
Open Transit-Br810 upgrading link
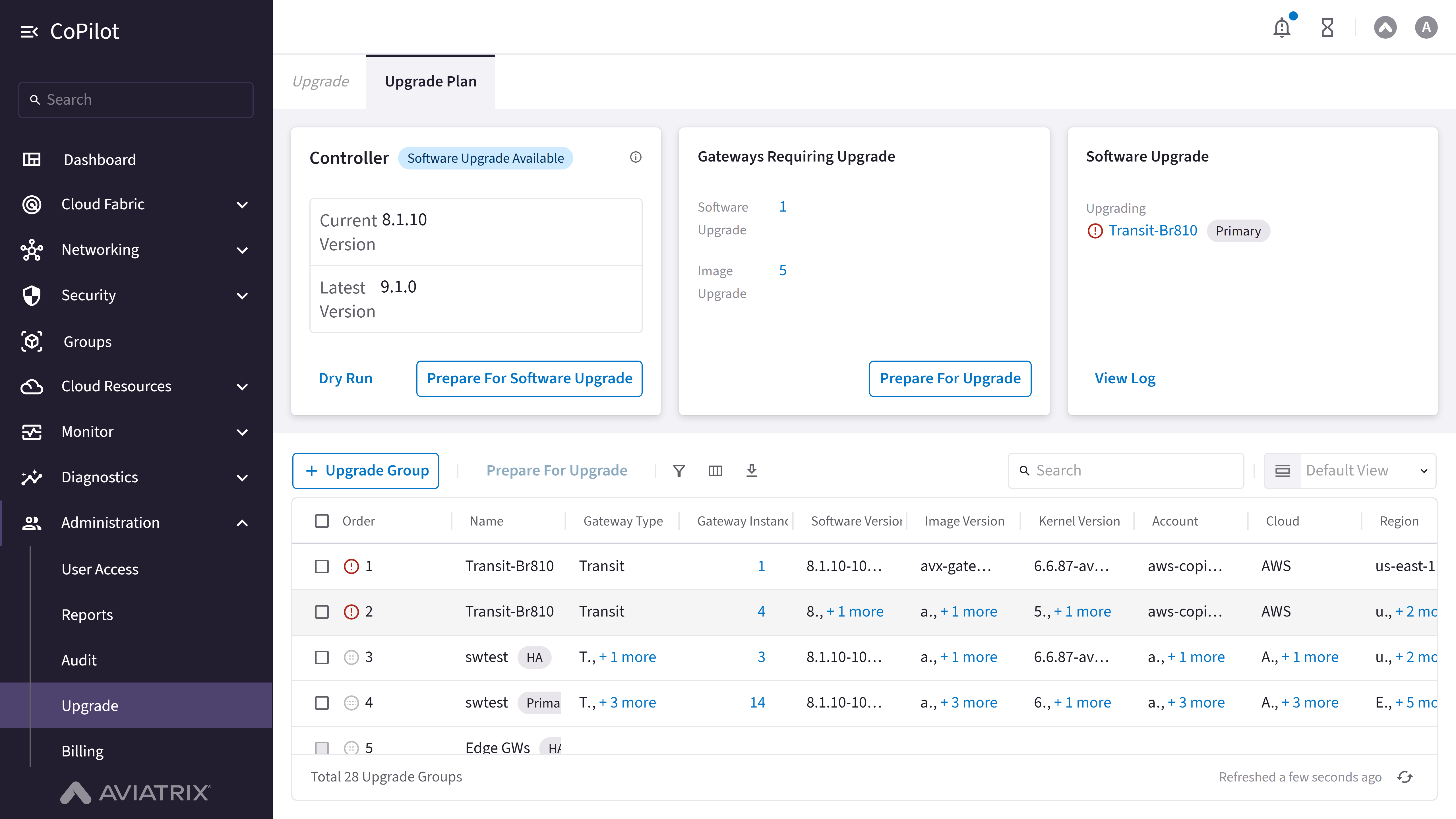[x=1153, y=231]
